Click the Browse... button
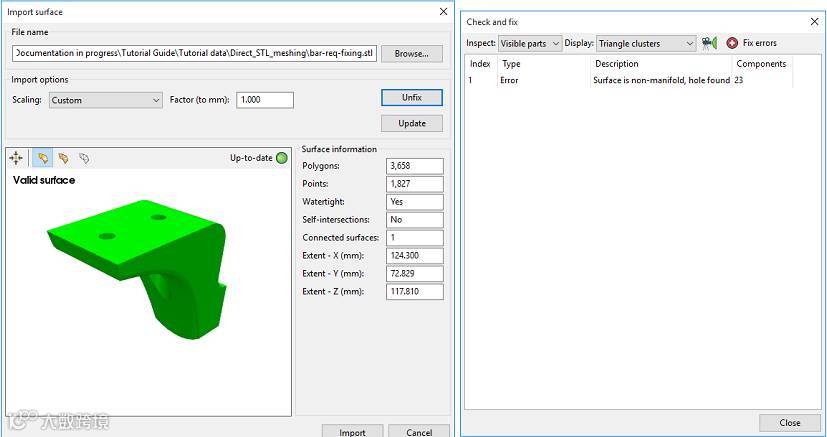This screenshot has width=827, height=437. click(x=411, y=54)
